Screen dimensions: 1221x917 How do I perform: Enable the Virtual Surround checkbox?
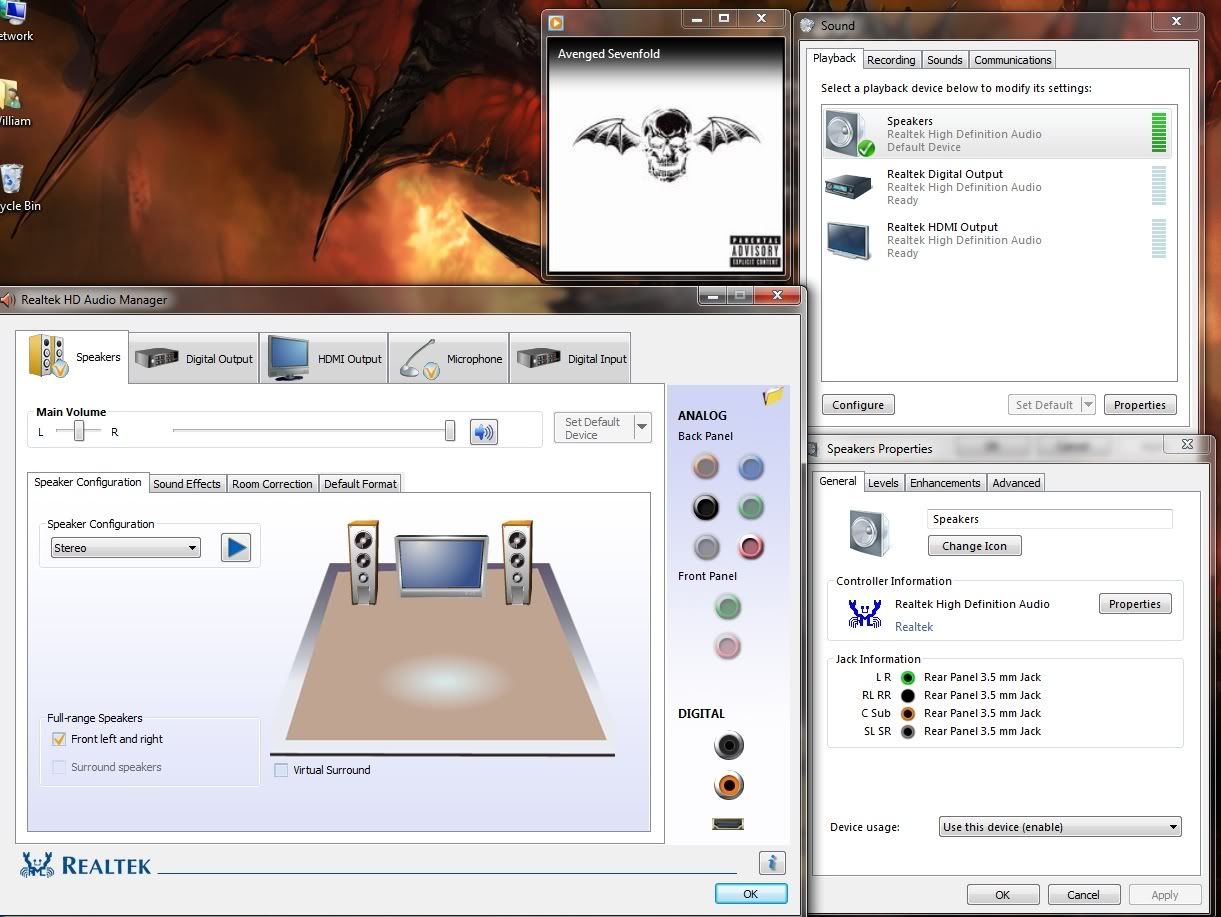pos(281,770)
